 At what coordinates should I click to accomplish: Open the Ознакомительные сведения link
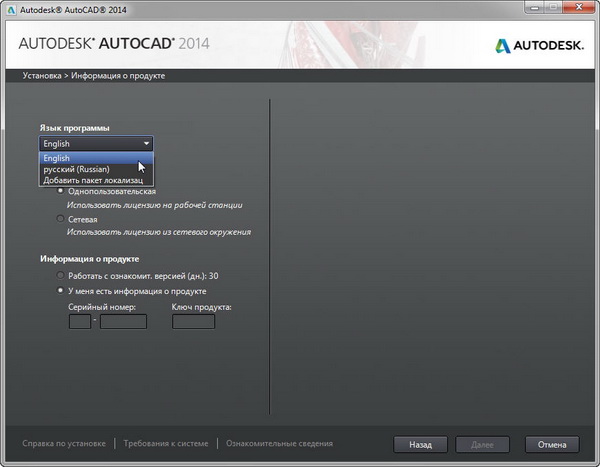(x=279, y=443)
